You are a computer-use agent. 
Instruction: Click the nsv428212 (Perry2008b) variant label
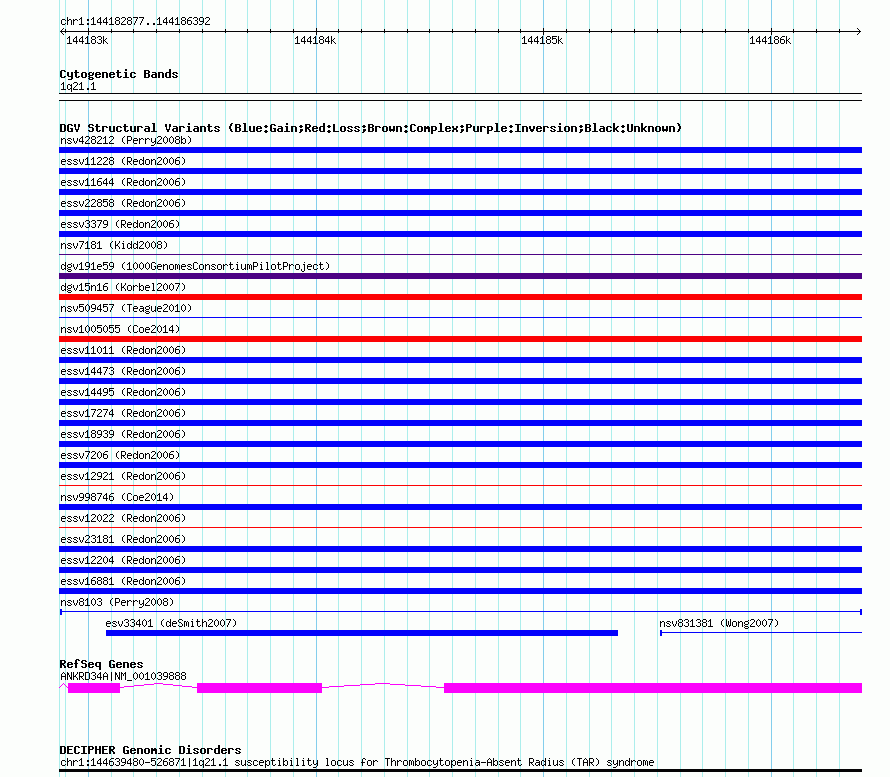pyautogui.click(x=126, y=140)
